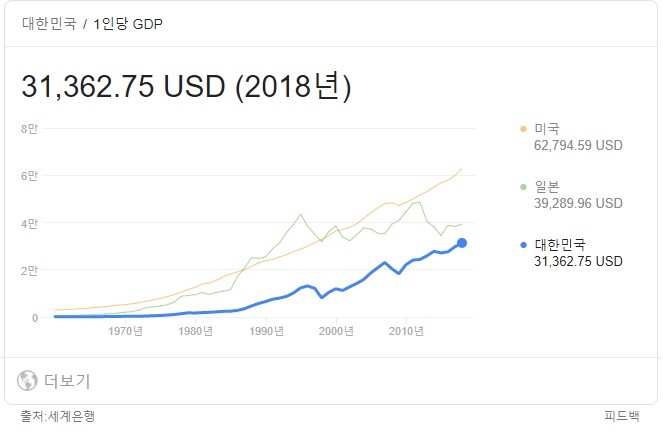
Task: Click the 1990년 axis label
Action: click(x=266, y=331)
